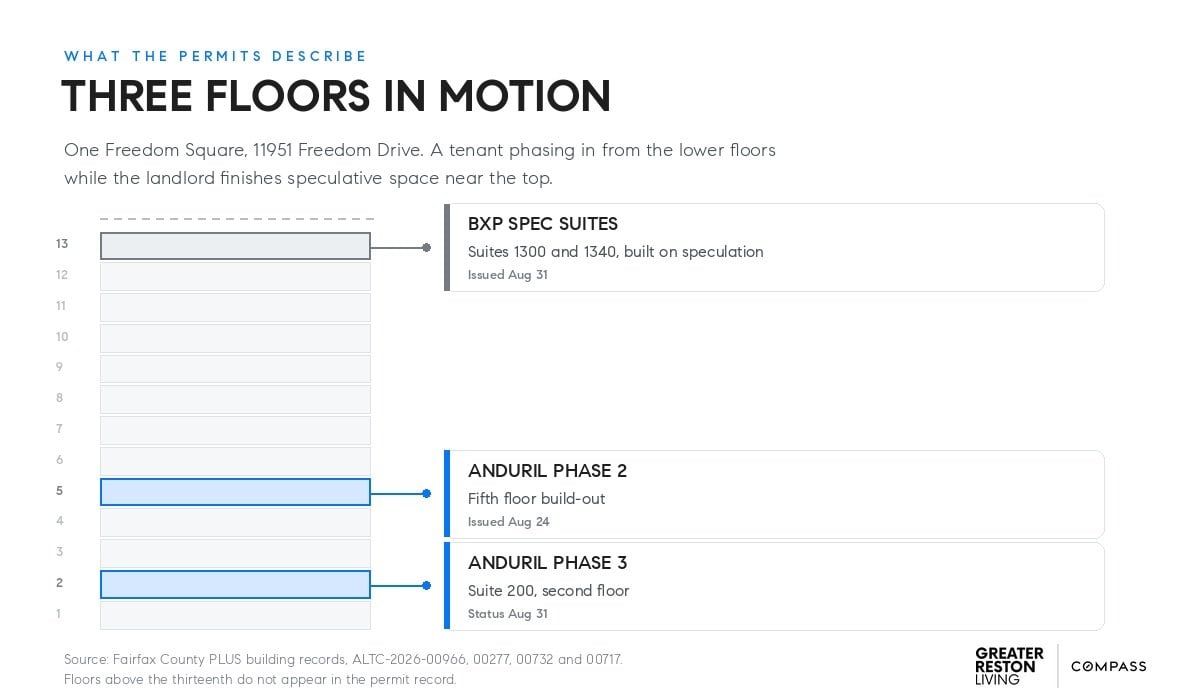
Task: Click the Greater Reston Living logo
Action: [1009, 666]
